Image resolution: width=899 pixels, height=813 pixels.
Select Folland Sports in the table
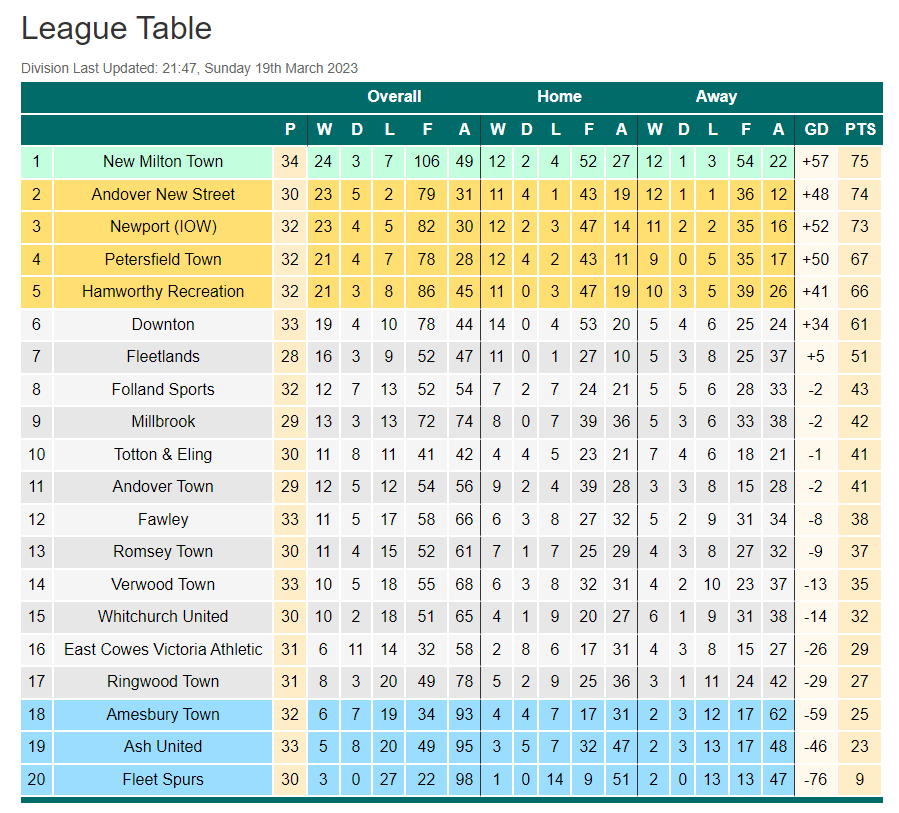click(x=163, y=389)
